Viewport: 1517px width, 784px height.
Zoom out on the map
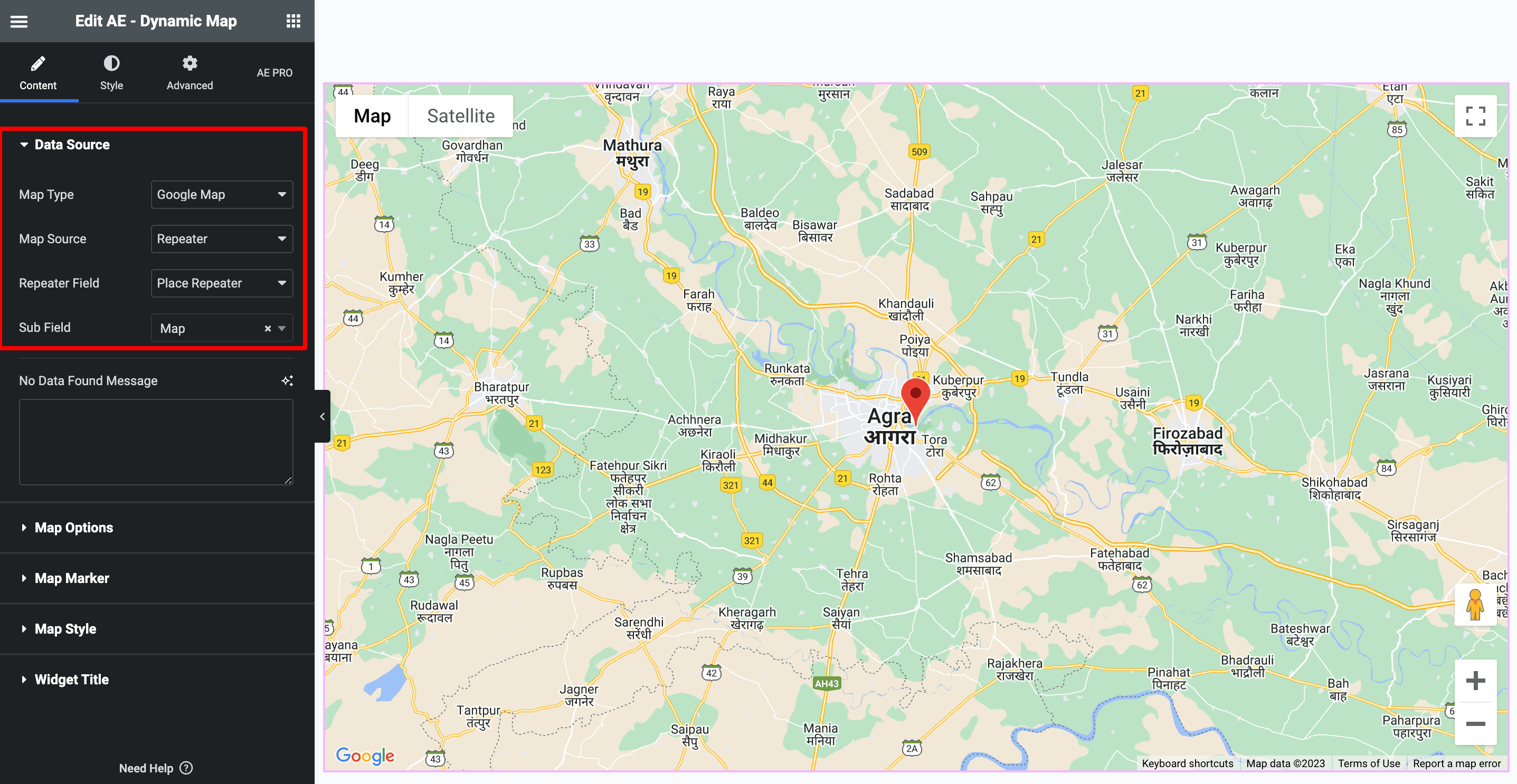tap(1475, 724)
